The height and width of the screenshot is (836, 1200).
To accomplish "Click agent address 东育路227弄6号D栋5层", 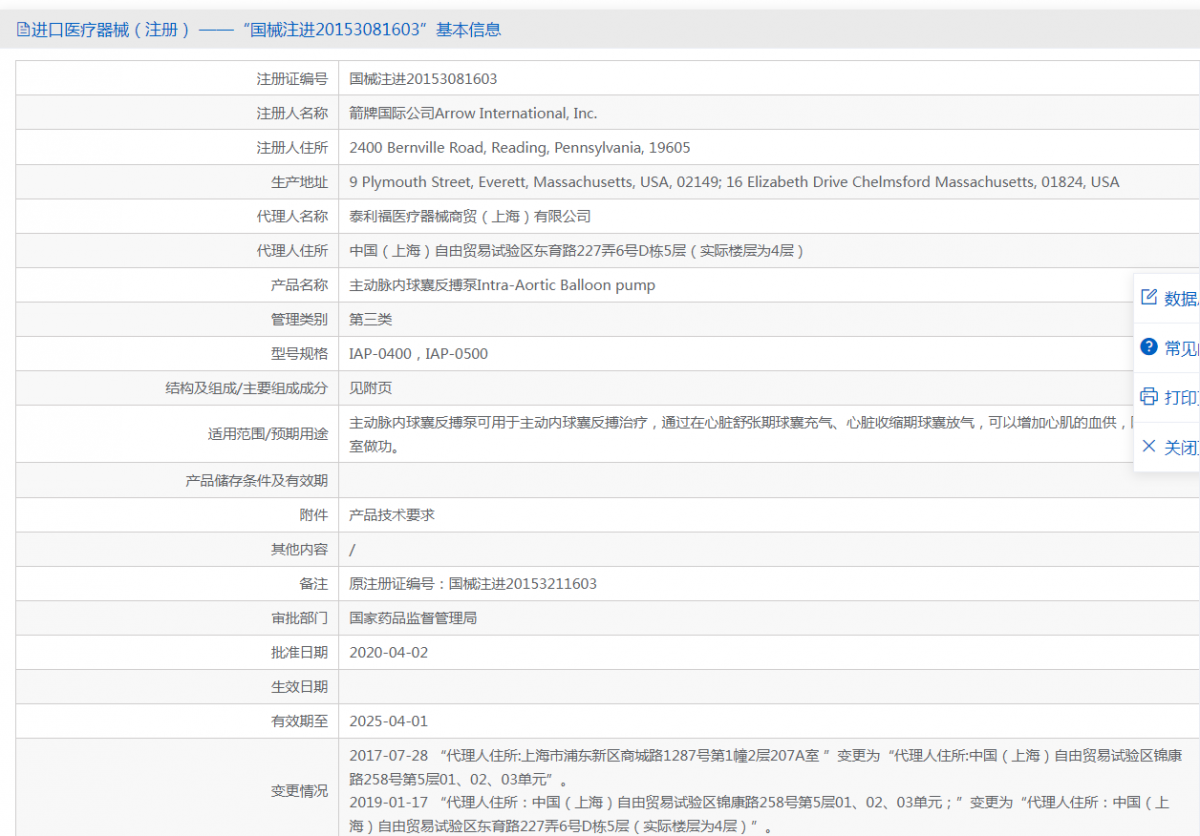I will [577, 251].
